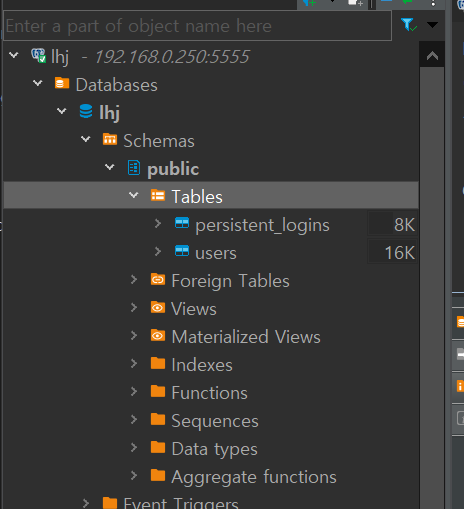Expand the Foreign Tables chevron
The image size is (464, 509).
(134, 279)
